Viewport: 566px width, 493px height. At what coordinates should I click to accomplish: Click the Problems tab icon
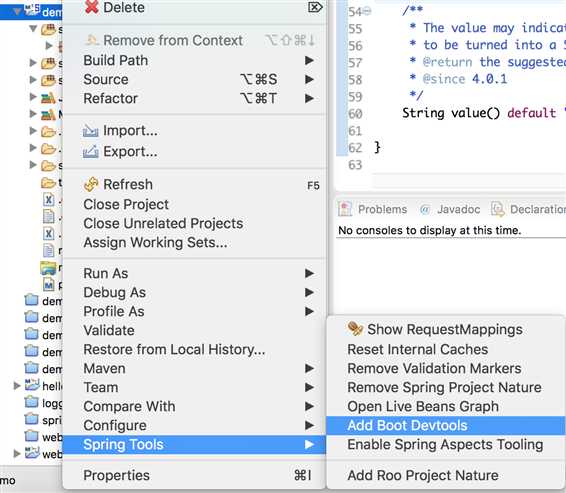click(x=345, y=209)
